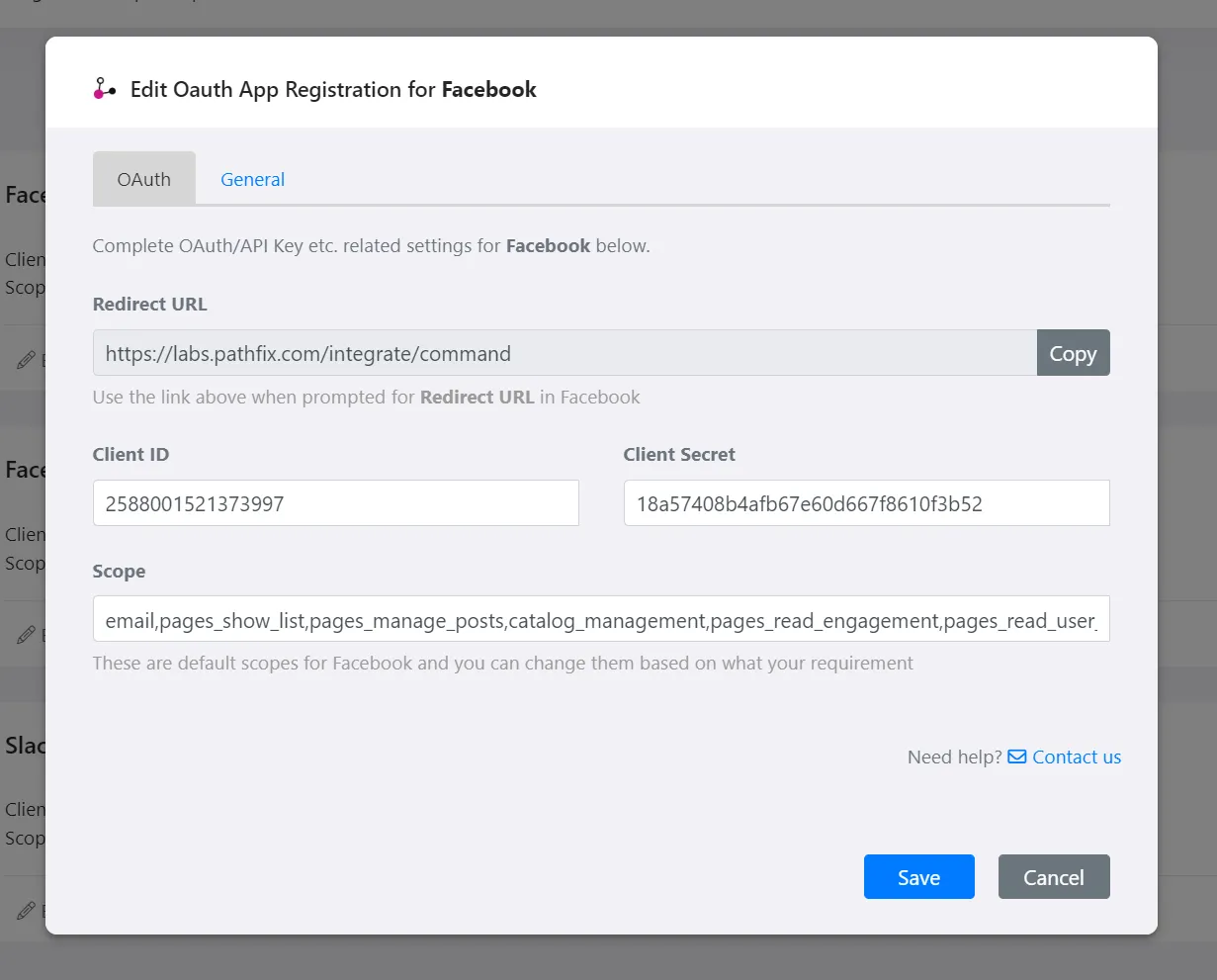Click the envelope icon beside Contact us
1217x980 pixels.
(1017, 757)
